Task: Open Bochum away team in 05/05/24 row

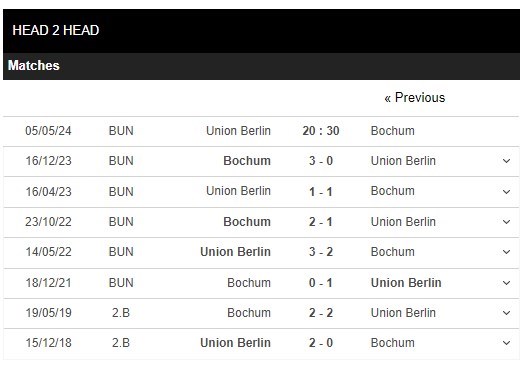Action: click(392, 130)
